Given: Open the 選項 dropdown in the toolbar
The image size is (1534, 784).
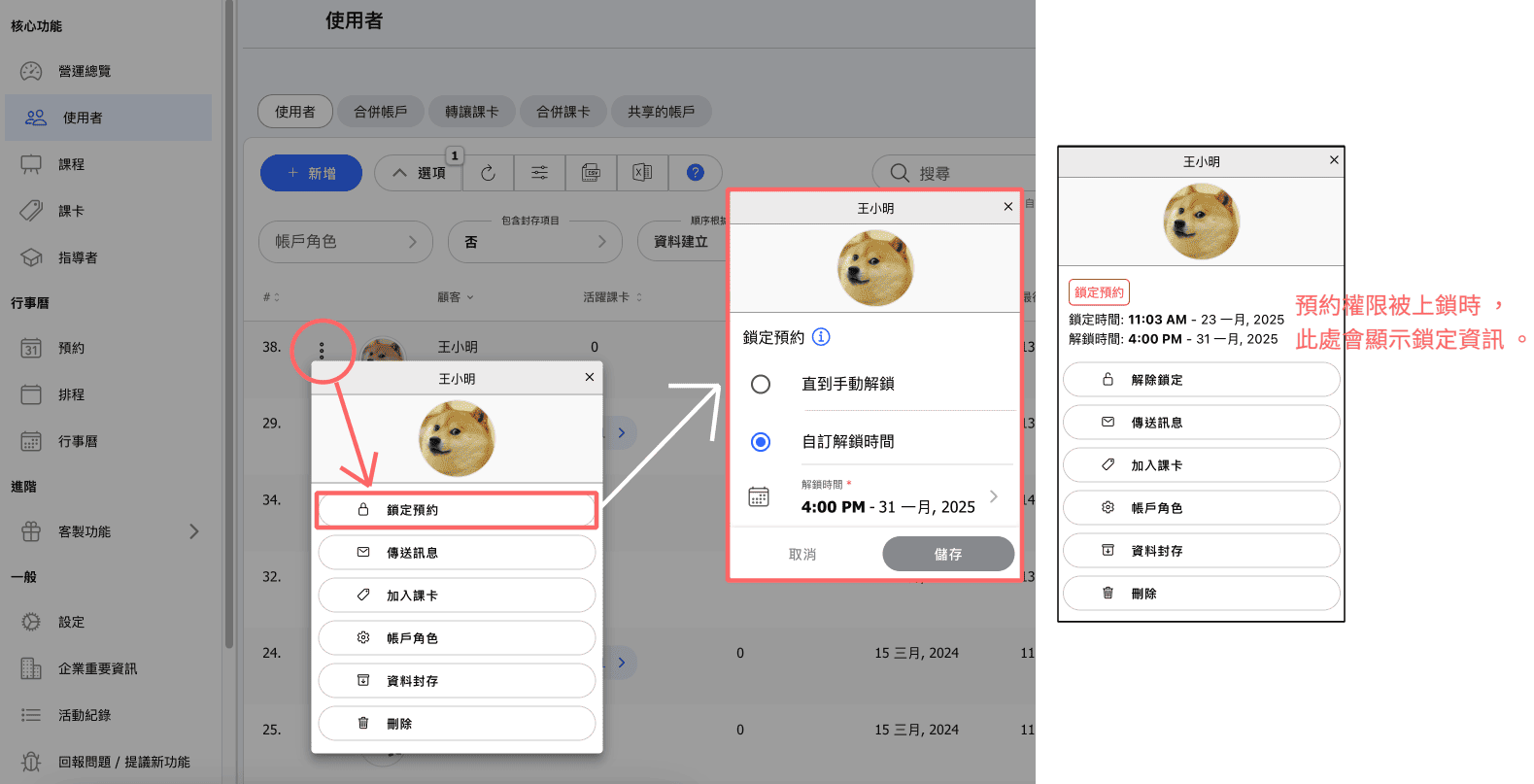Looking at the screenshot, I should (x=419, y=173).
